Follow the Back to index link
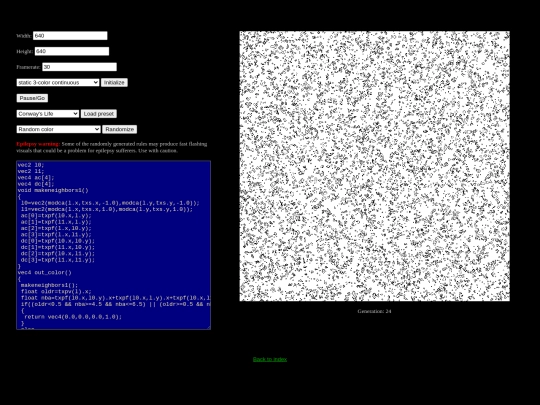 tap(270, 359)
